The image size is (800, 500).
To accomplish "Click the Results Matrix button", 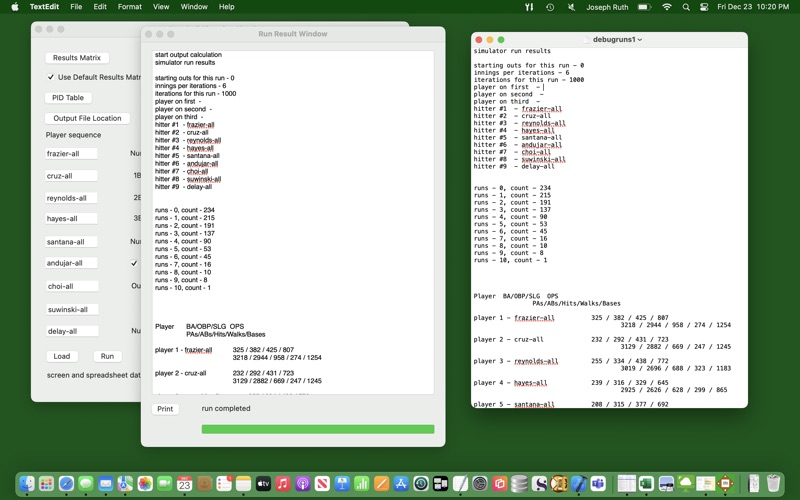I will 77,58.
